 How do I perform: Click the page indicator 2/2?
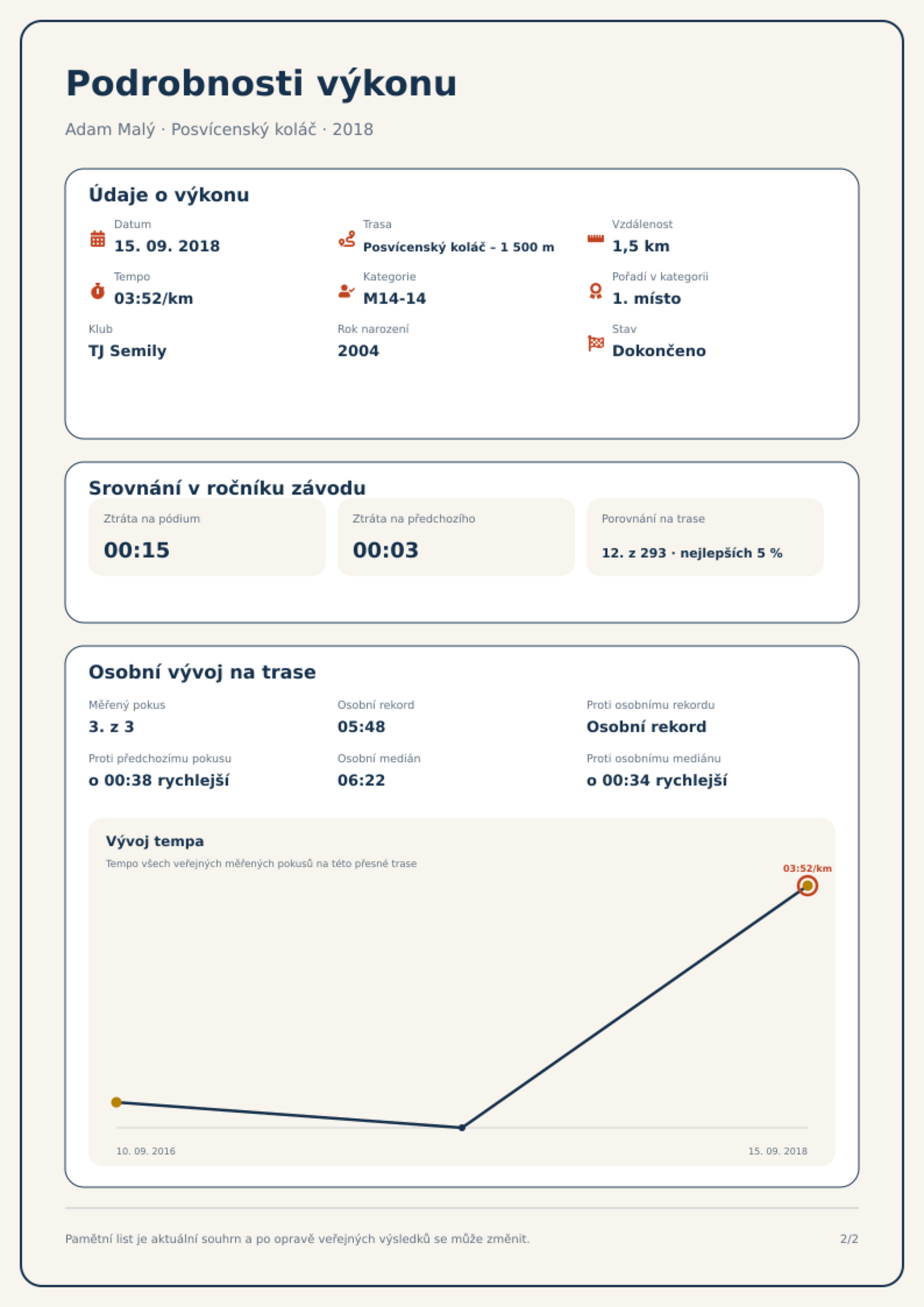tap(849, 1239)
